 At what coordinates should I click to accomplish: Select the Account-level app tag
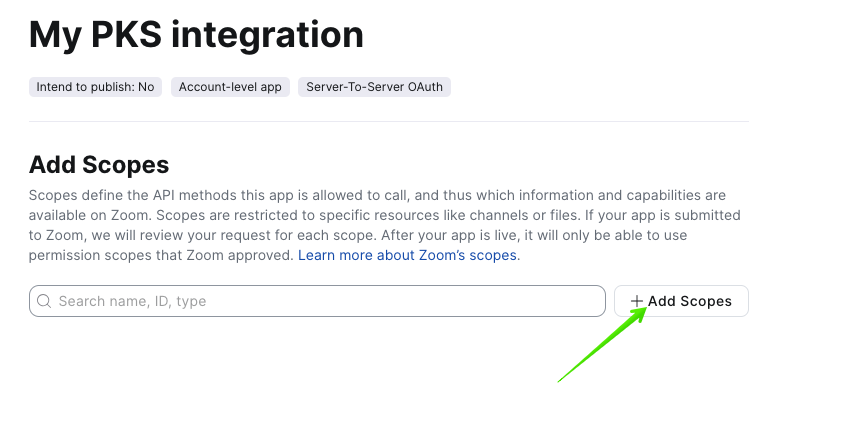[230, 87]
